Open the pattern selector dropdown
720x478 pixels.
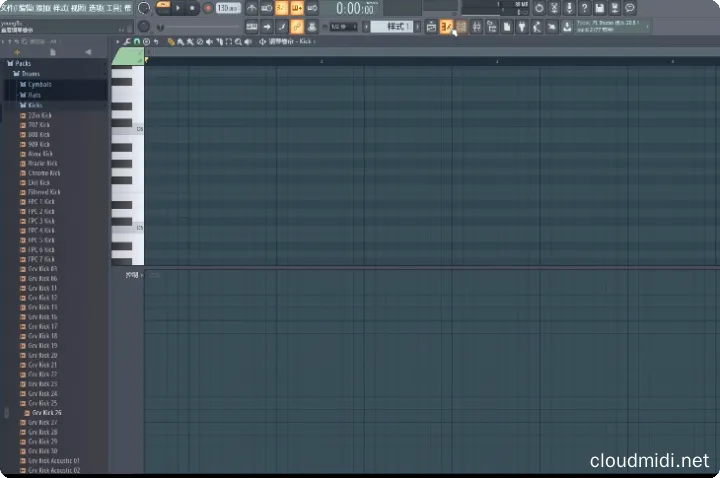[x=392, y=26]
